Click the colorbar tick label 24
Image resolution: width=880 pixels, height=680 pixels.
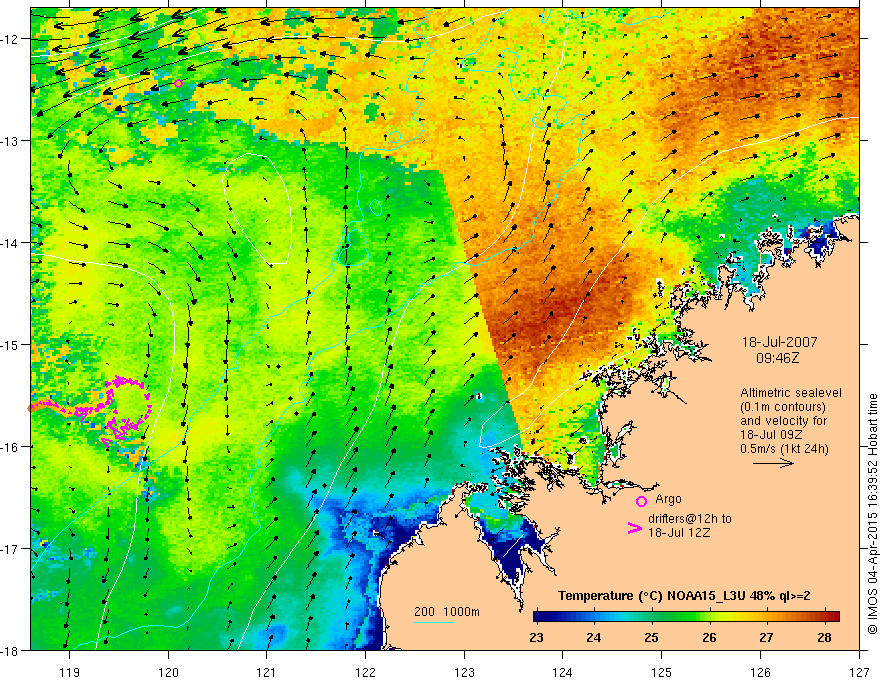tap(594, 637)
